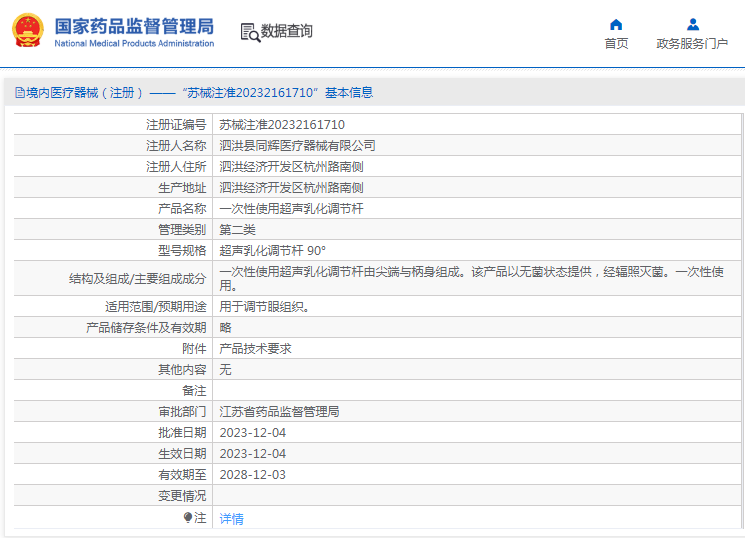Click the 适用范围/预期用途 label

point(156,307)
